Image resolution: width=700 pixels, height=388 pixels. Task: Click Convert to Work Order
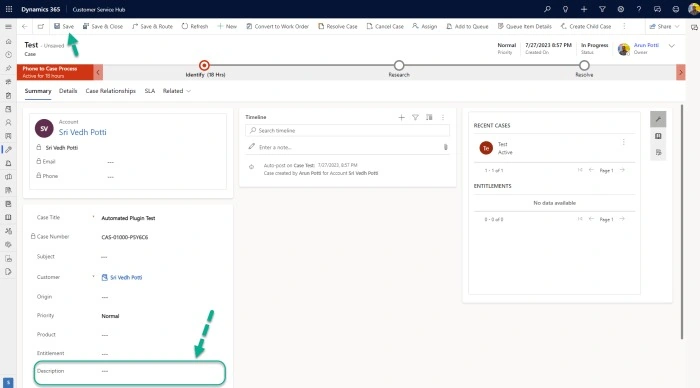pos(277,26)
